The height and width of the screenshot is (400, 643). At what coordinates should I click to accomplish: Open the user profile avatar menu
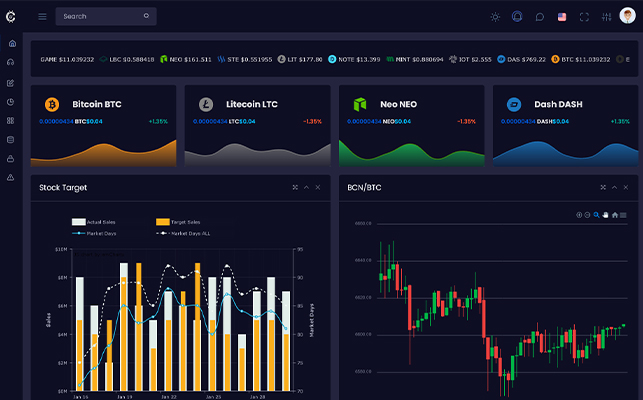627,16
